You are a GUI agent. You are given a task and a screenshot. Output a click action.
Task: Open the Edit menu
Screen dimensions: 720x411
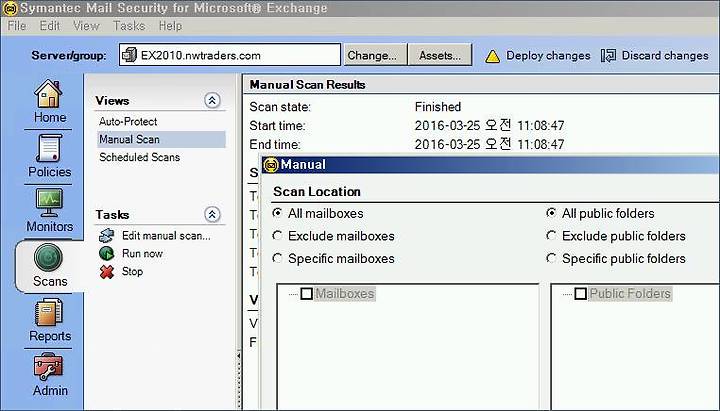click(50, 26)
